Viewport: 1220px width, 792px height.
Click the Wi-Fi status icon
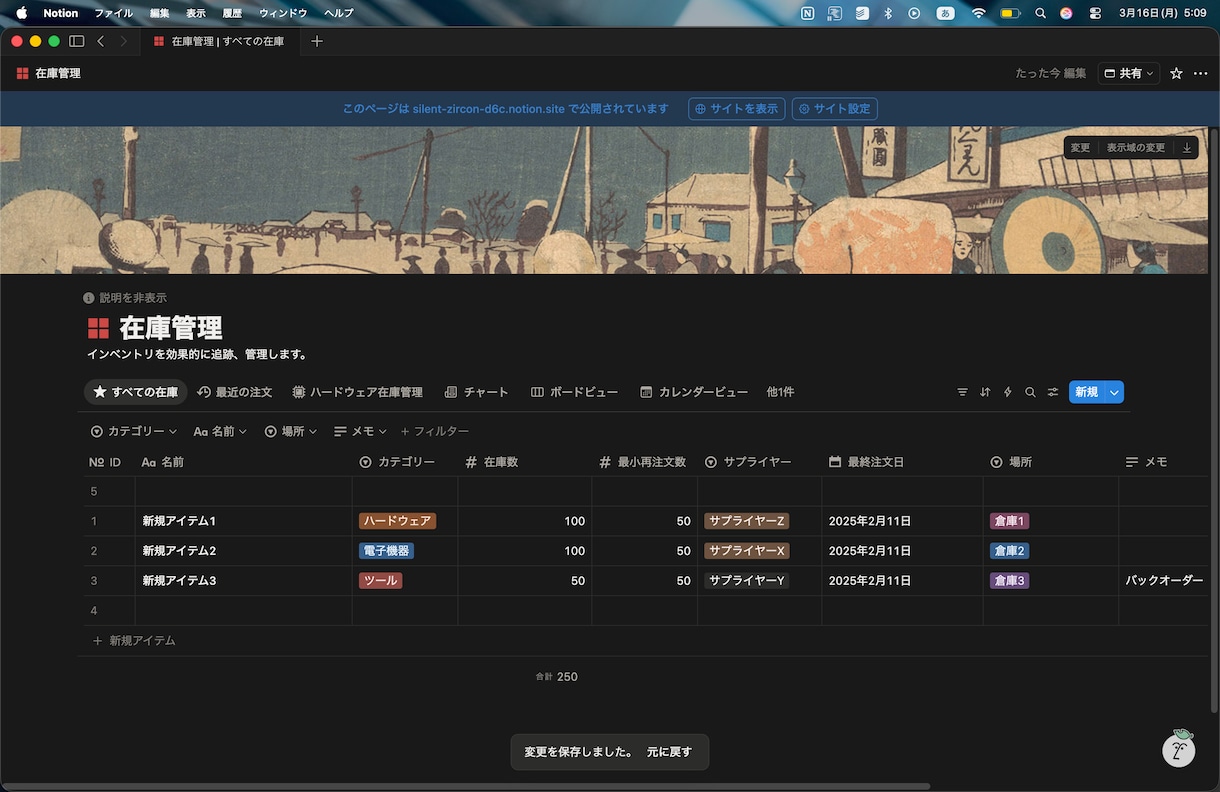point(978,13)
